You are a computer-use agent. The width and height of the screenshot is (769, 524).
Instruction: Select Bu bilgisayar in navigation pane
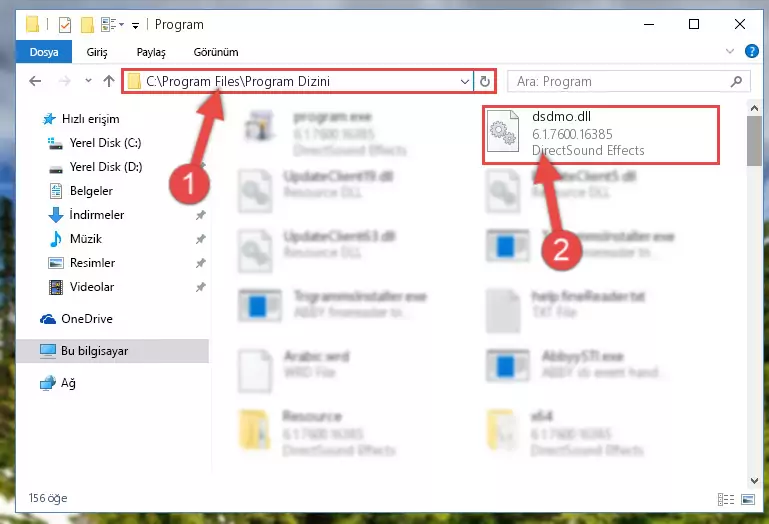click(x=113, y=351)
